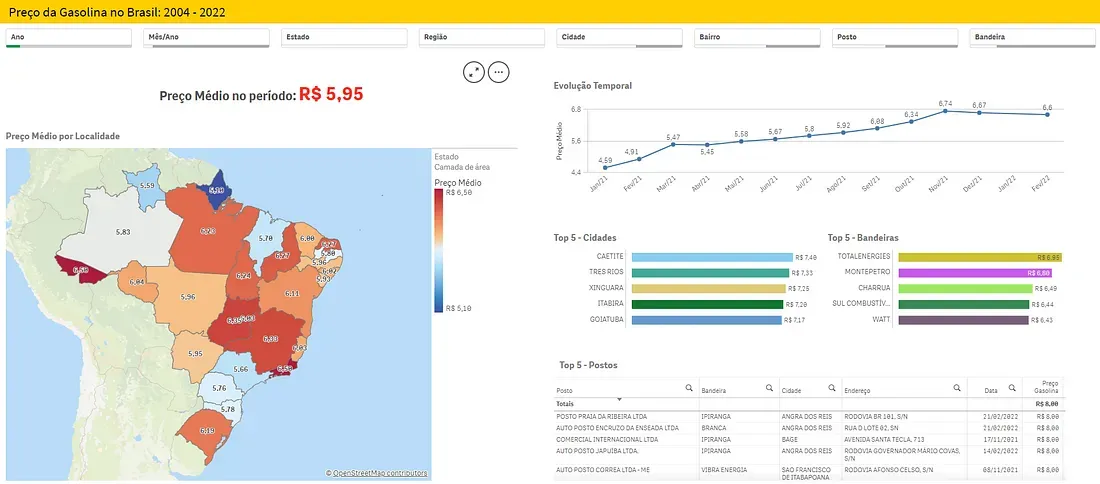Open the three-dots more options menu
The height and width of the screenshot is (484, 1100).
499,72
